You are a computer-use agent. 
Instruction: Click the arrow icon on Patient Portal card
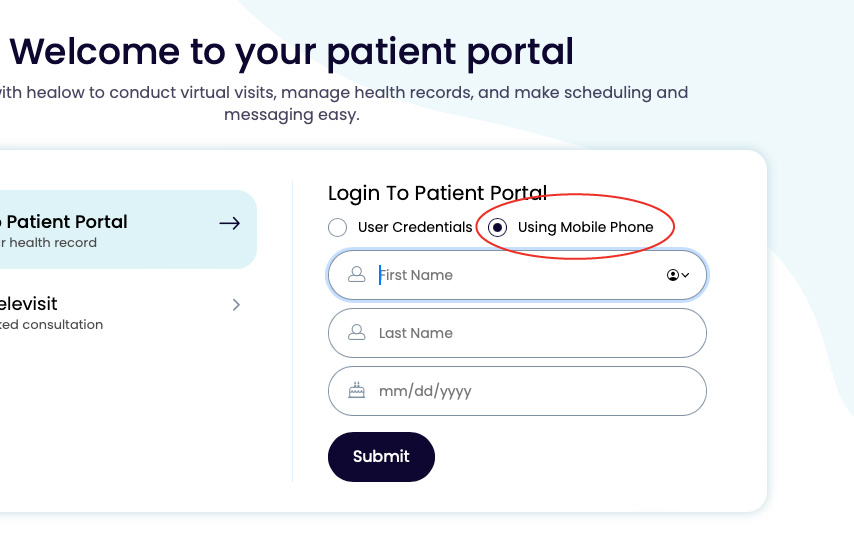(230, 223)
